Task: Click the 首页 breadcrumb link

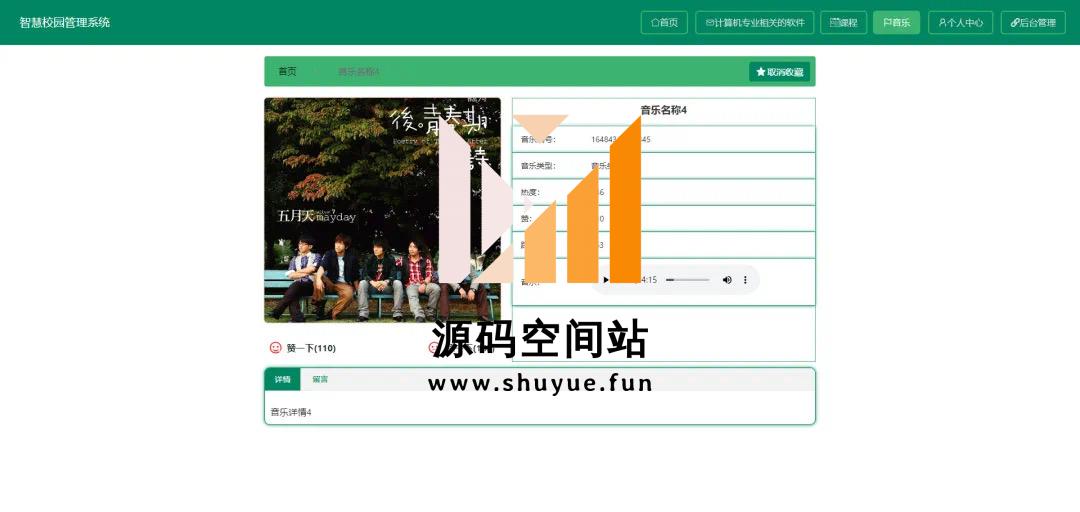Action: [x=287, y=72]
